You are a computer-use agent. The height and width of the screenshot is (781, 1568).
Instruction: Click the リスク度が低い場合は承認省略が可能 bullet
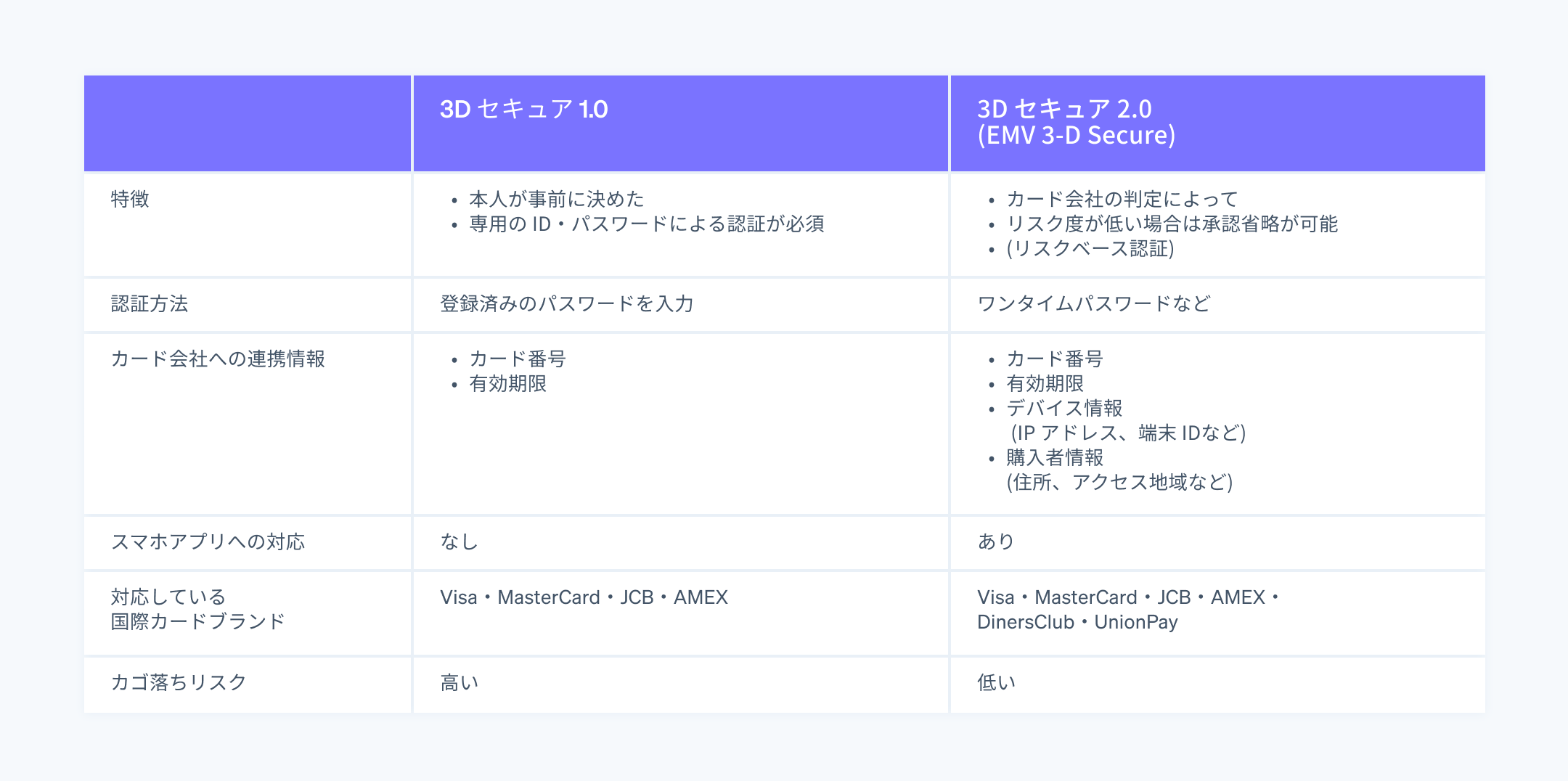(x=1172, y=224)
